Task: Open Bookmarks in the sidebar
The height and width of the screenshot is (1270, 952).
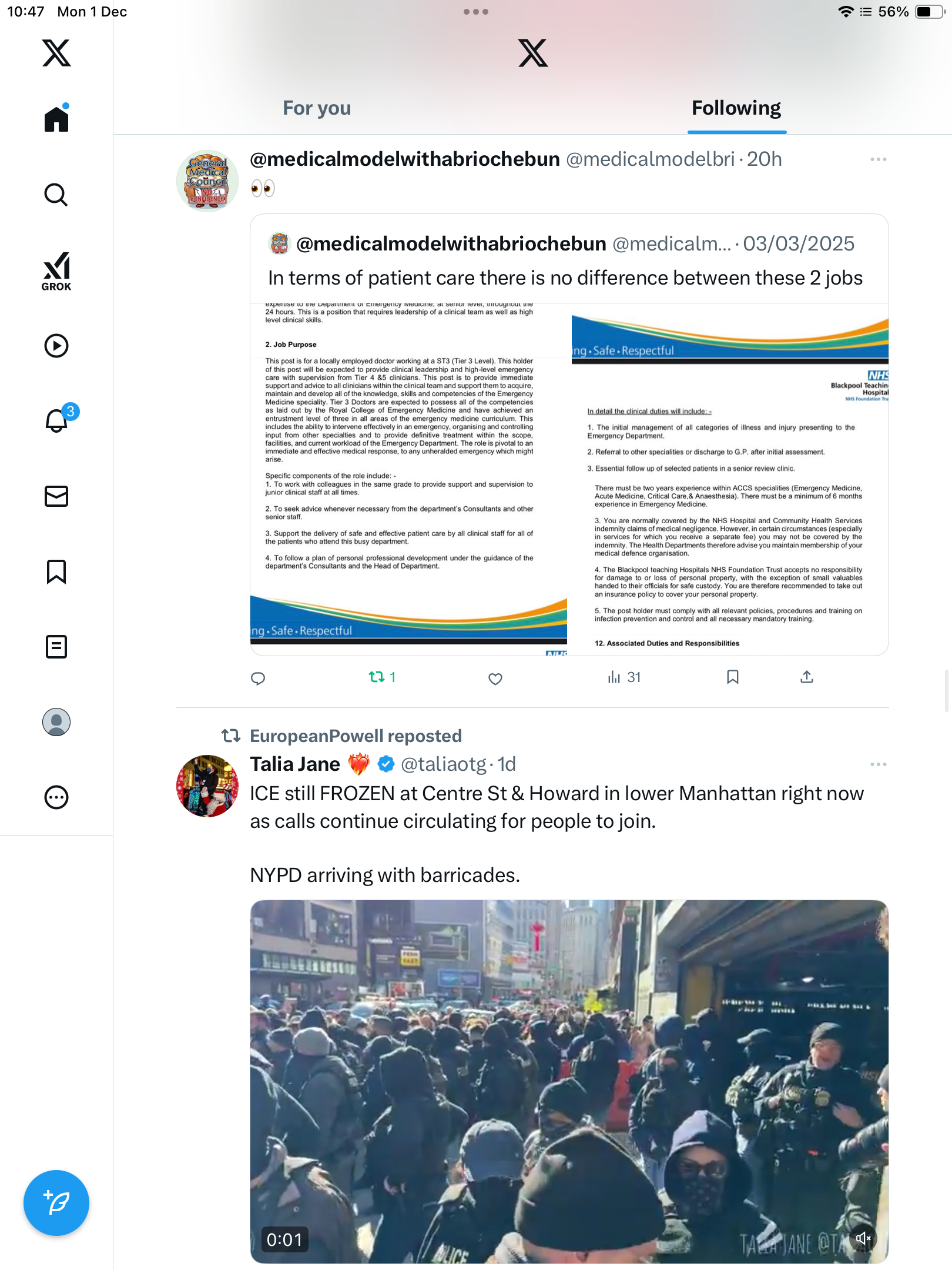Action: pos(56,571)
